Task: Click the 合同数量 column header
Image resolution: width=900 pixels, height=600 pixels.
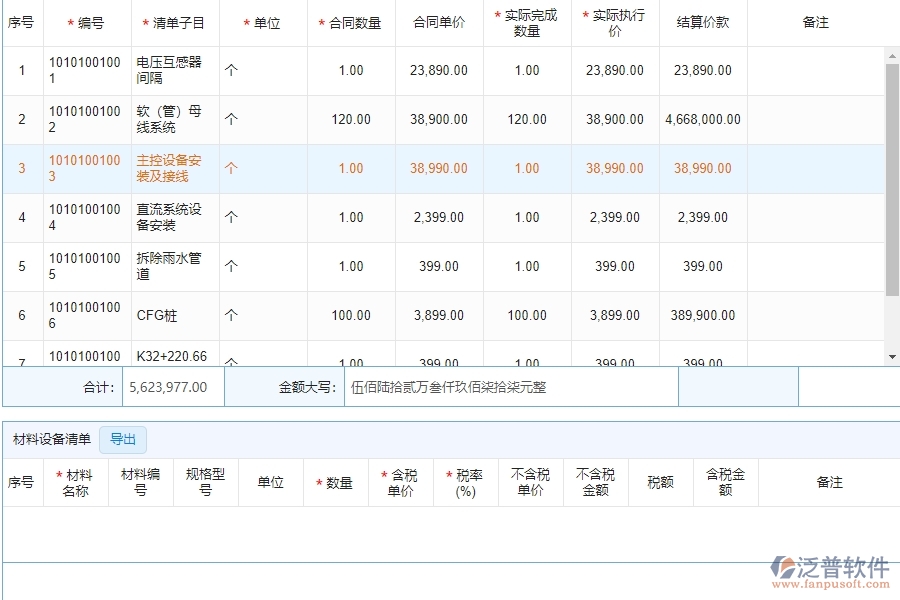Action: pyautogui.click(x=351, y=23)
